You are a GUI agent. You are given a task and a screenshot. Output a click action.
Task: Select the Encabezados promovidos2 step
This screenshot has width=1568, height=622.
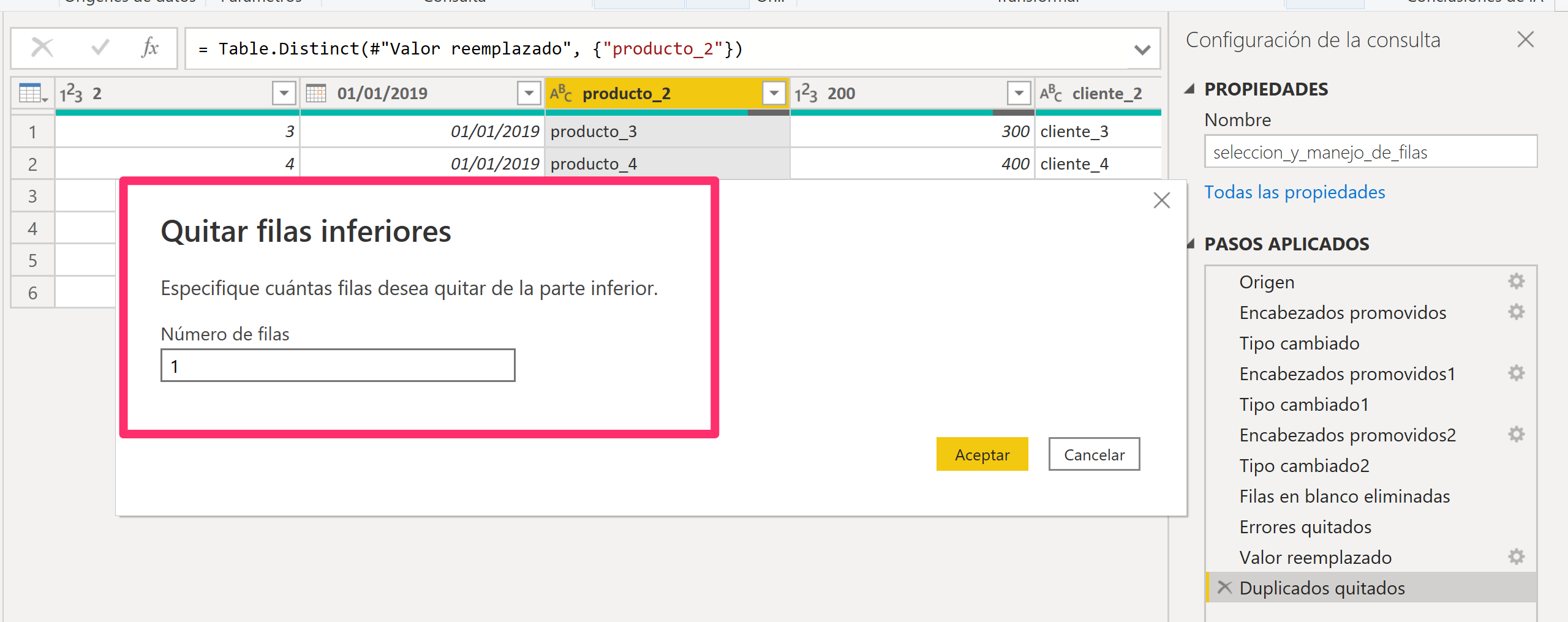(x=1371, y=435)
